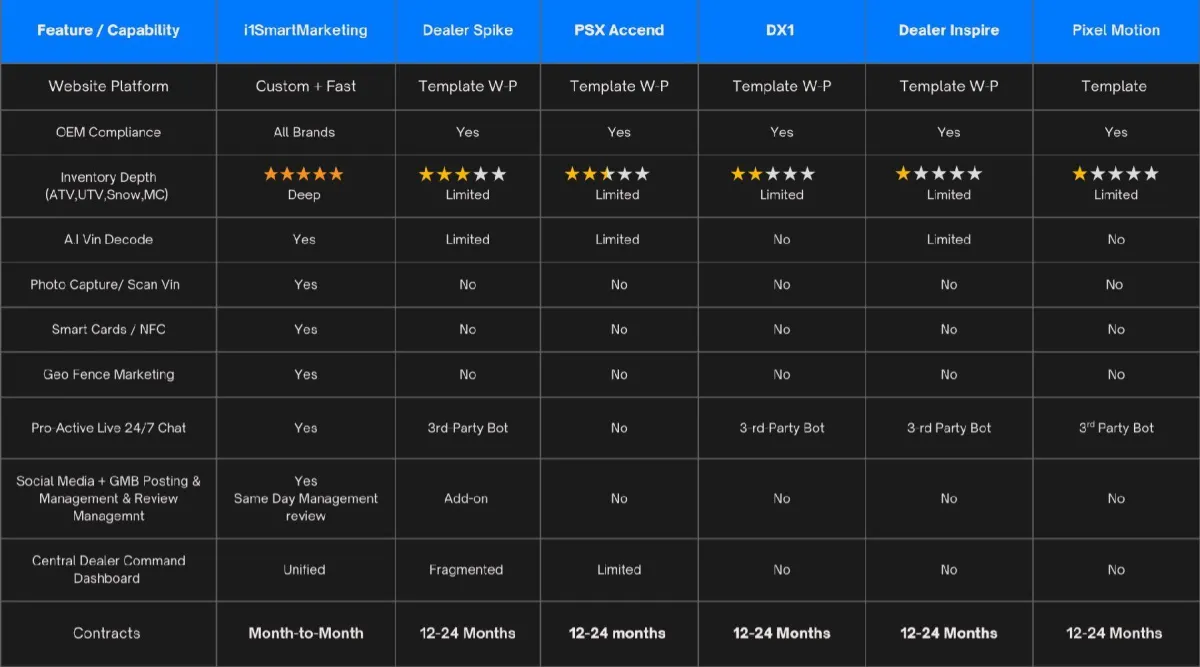
Task: Click the Geo Fence Marketing row label
Action: click(108, 375)
